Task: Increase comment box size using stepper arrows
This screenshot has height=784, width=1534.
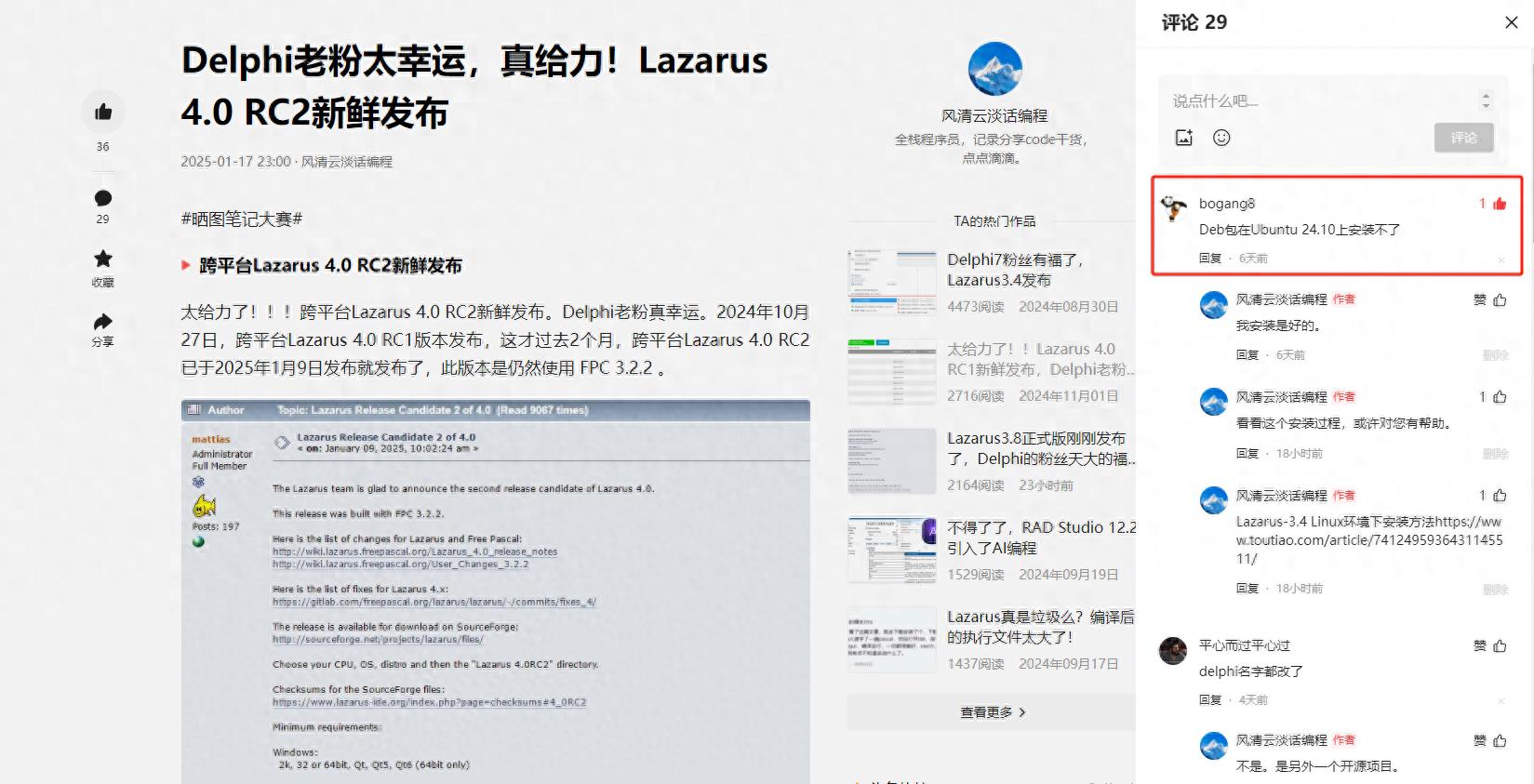Action: click(1486, 96)
